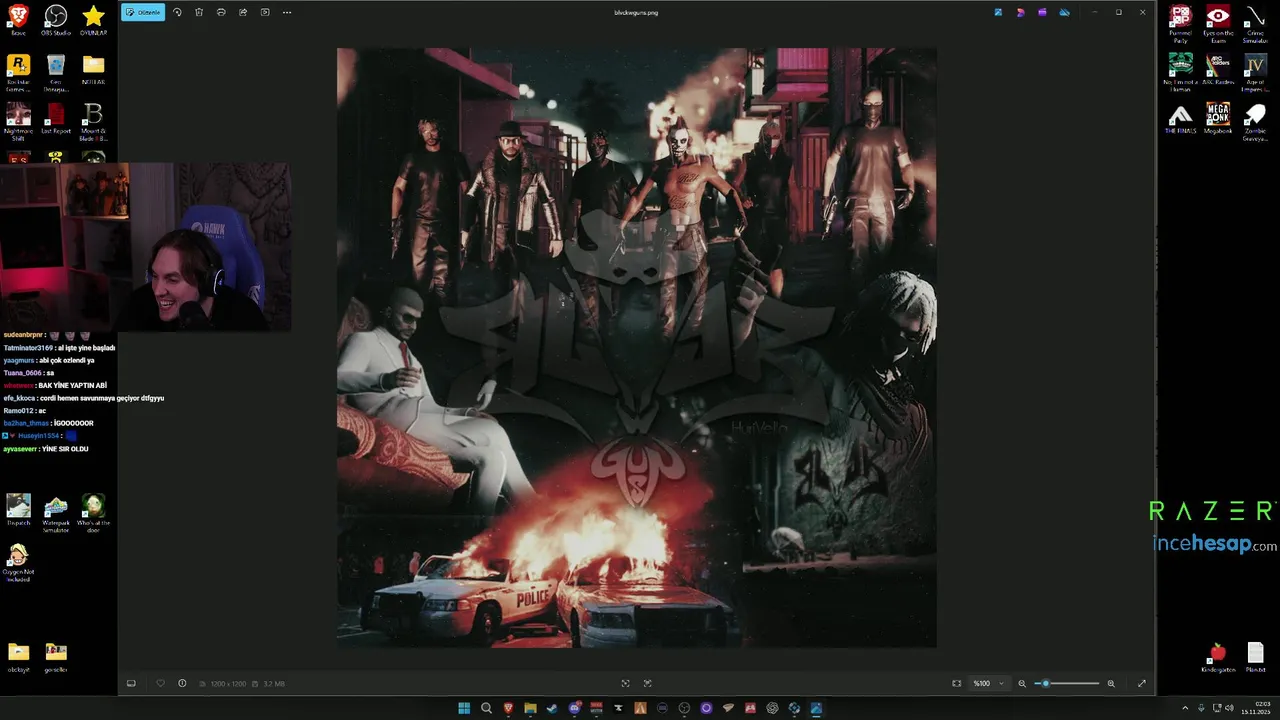The width and height of the screenshot is (1280, 720).
Task: Select the Recycle Bin desktop icon
Action: tap(56, 72)
